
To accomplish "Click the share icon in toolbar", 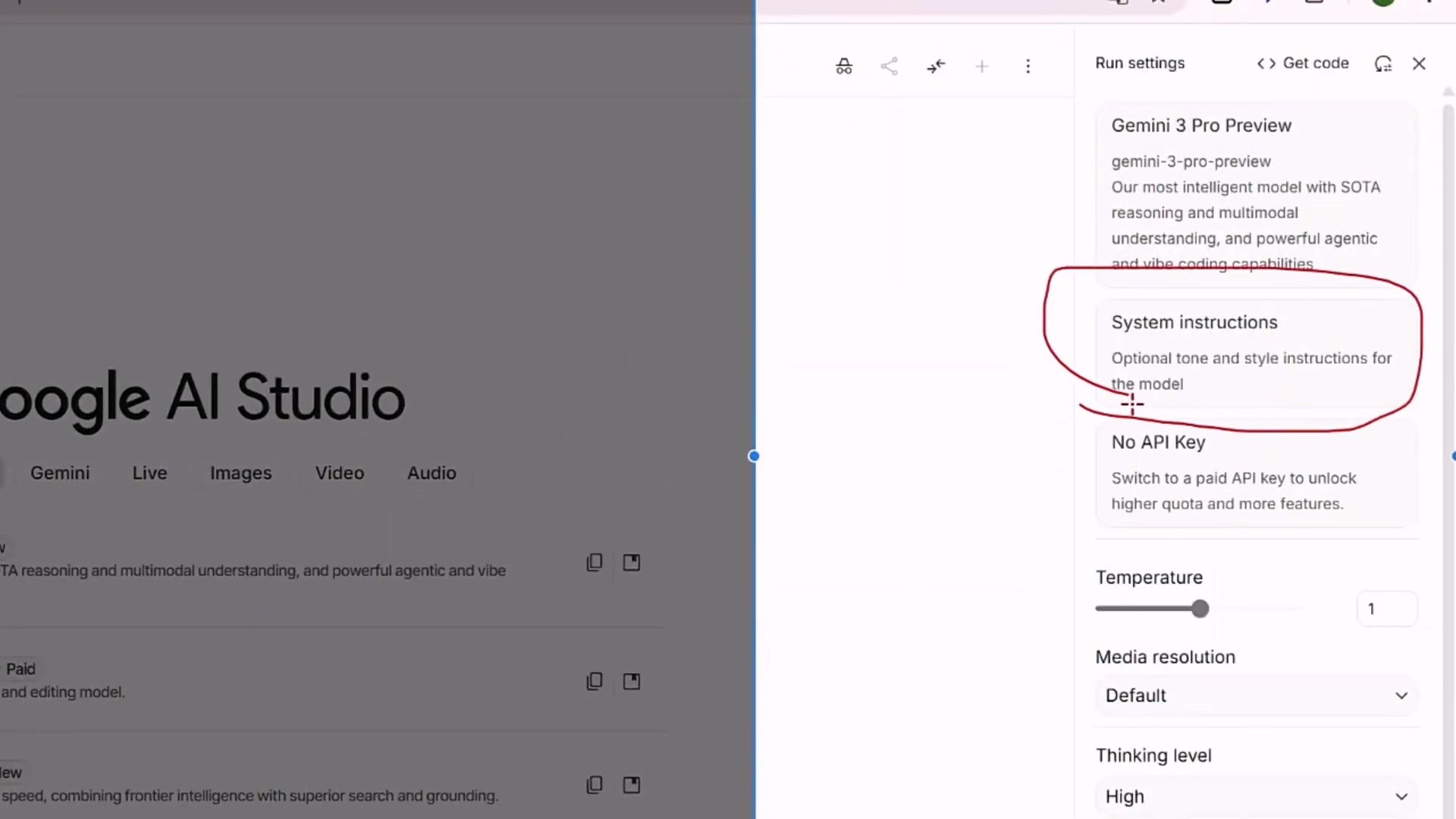I will [x=890, y=66].
